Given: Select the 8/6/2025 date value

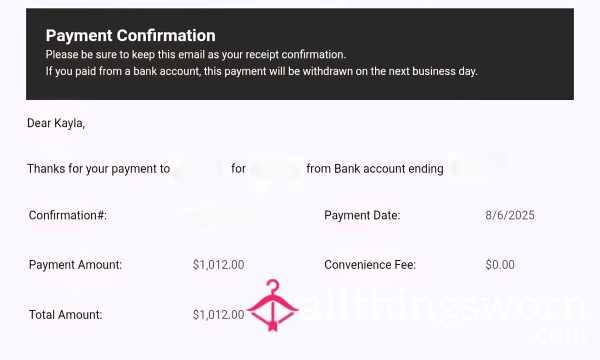Looking at the screenshot, I should coord(510,215).
